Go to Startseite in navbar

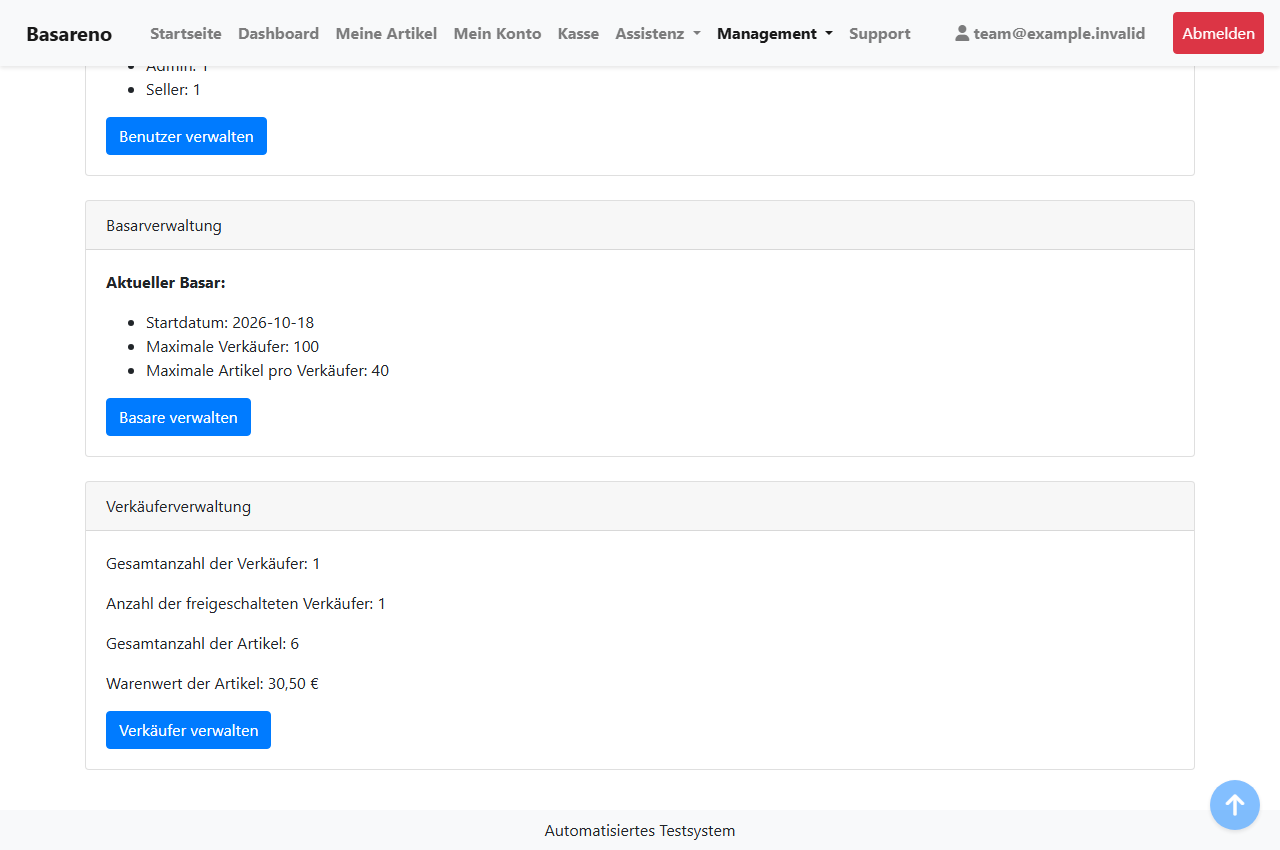(x=186, y=34)
